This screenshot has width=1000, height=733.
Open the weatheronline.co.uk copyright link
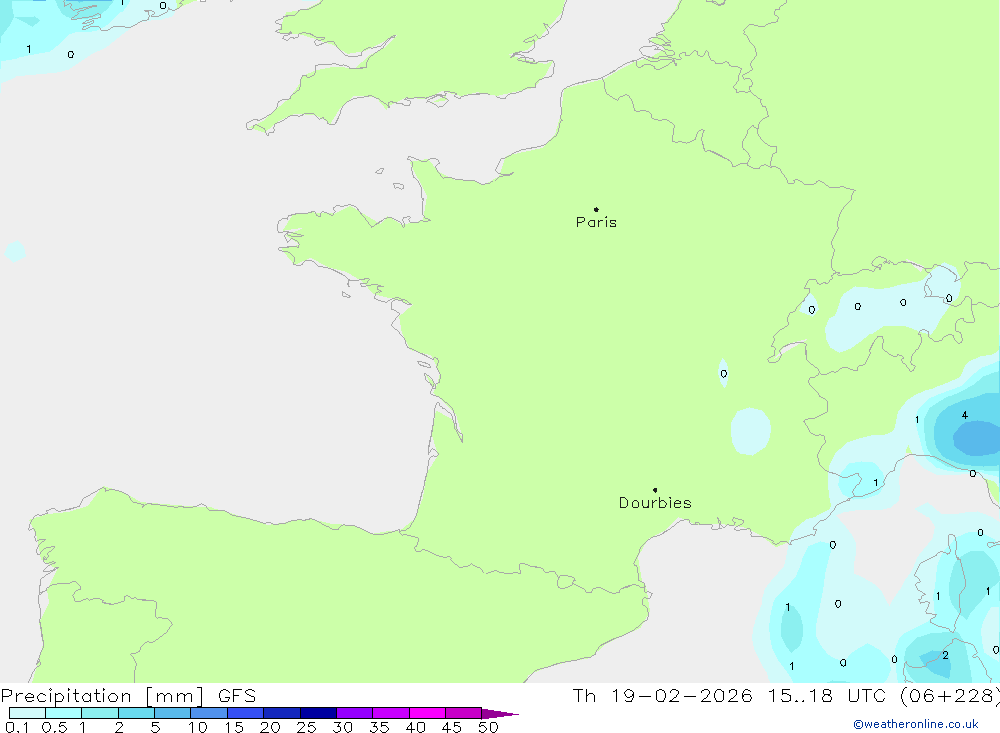point(916,724)
